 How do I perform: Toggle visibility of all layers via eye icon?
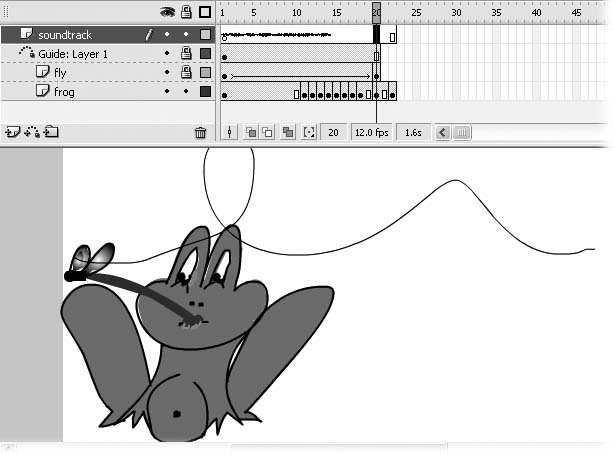[x=167, y=13]
